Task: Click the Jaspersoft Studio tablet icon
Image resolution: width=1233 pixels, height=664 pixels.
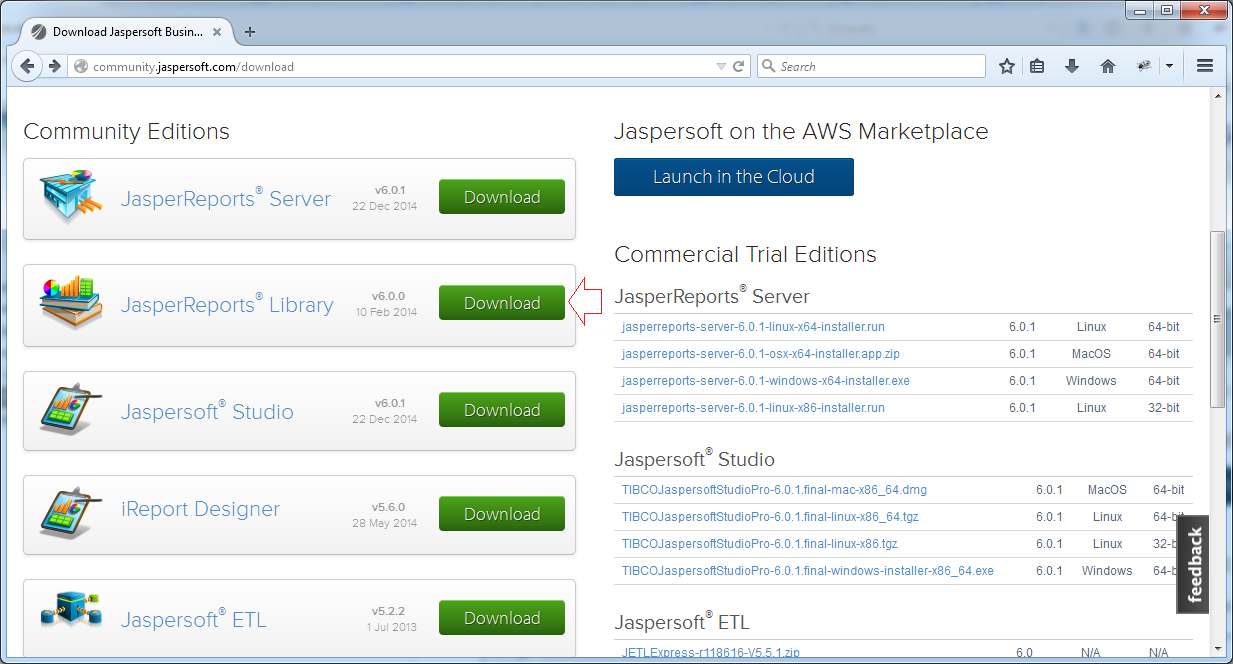Action: pyautogui.click(x=70, y=410)
